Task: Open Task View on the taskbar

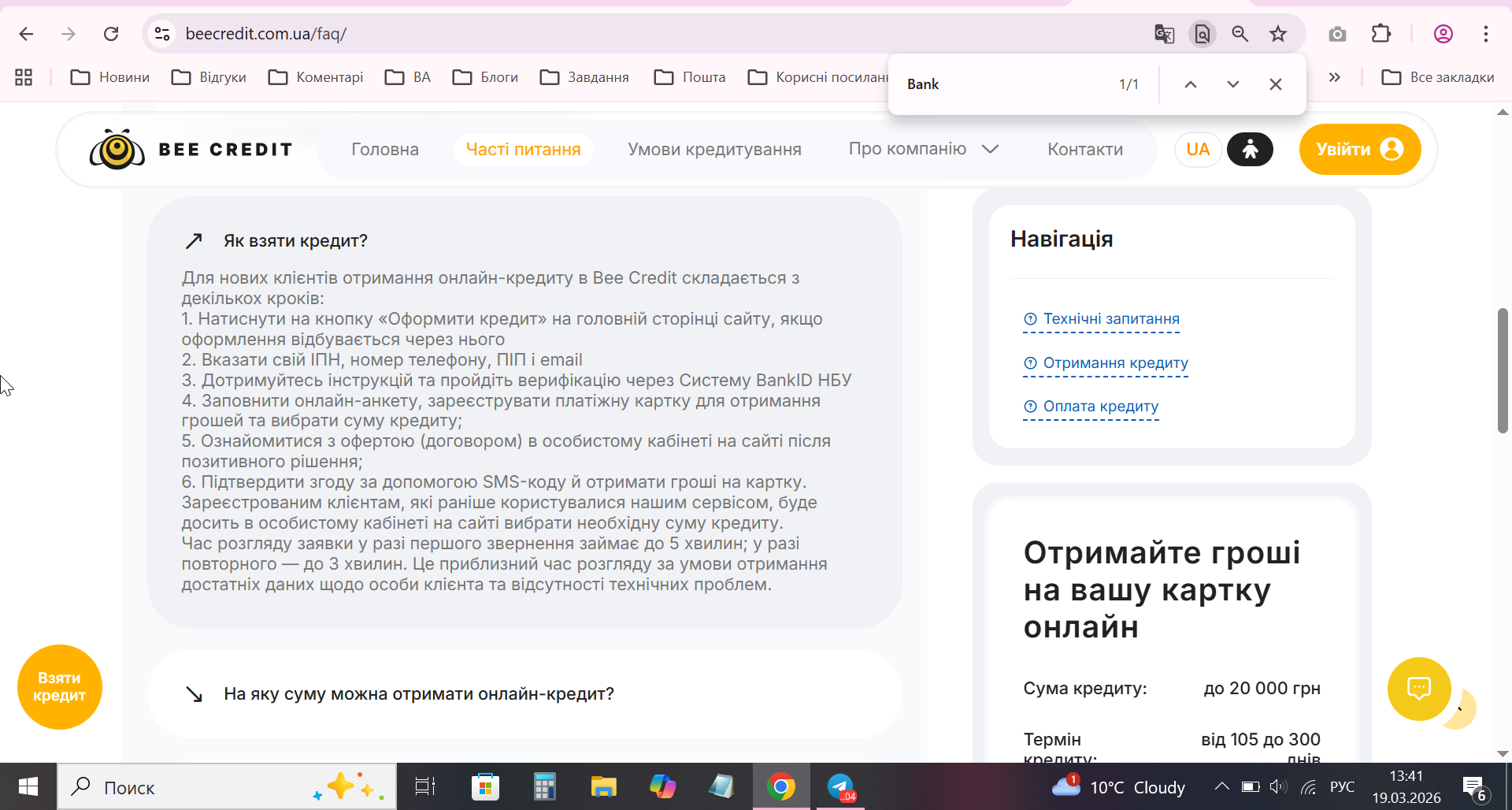Action: (425, 786)
